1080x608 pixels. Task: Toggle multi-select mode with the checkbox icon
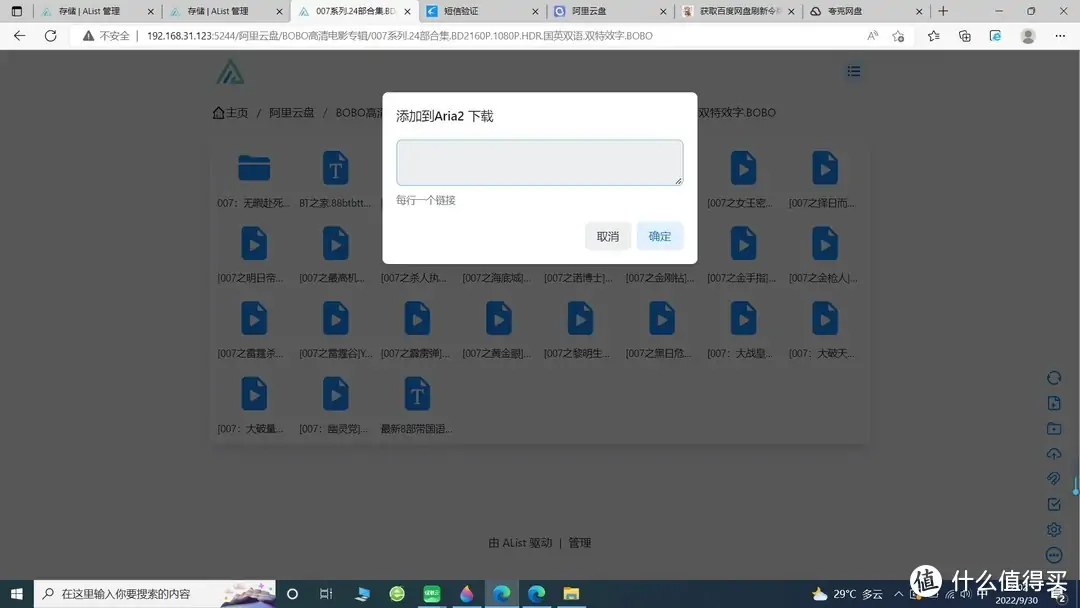pos(1053,504)
